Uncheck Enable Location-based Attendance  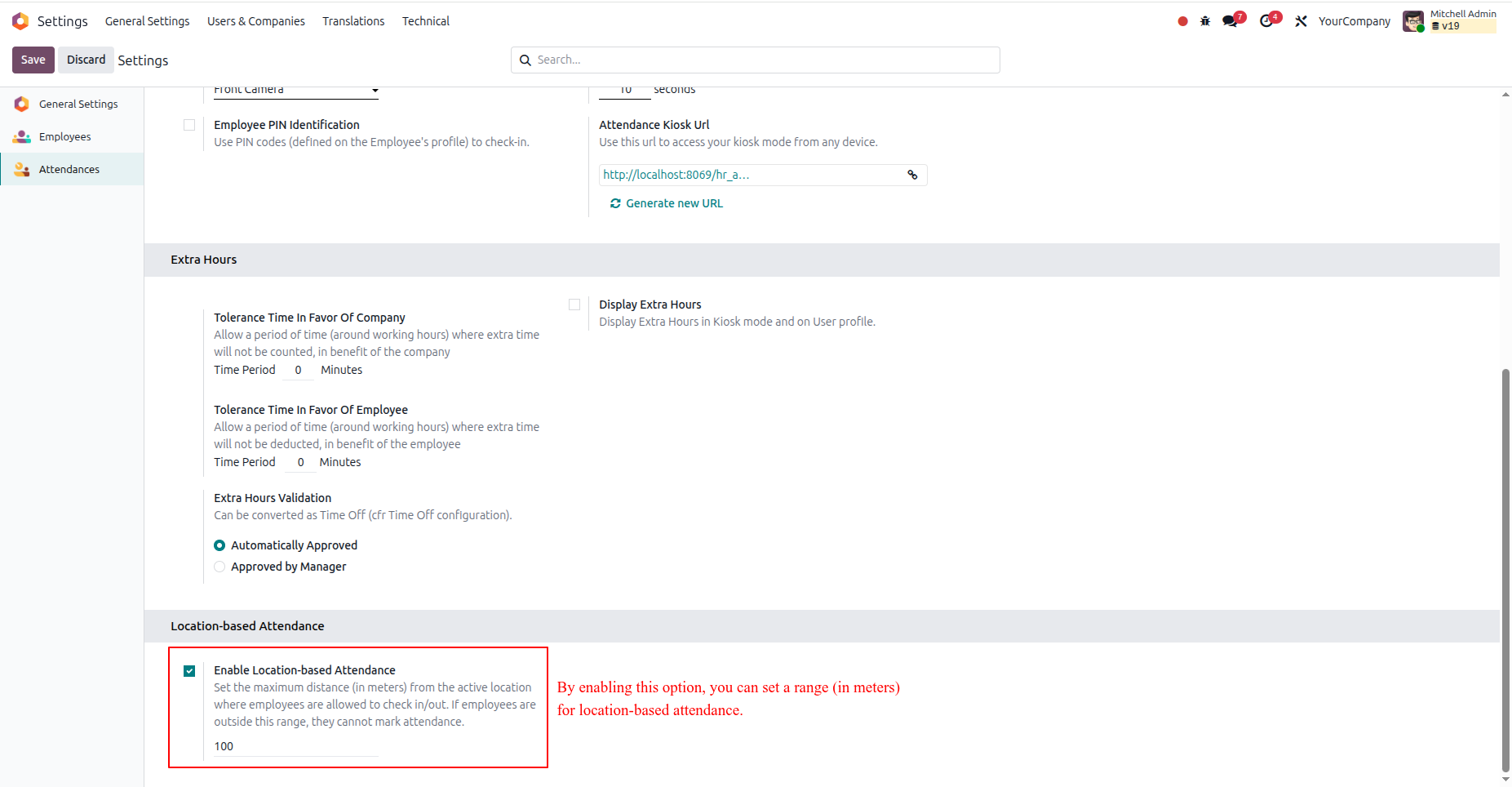(189, 671)
